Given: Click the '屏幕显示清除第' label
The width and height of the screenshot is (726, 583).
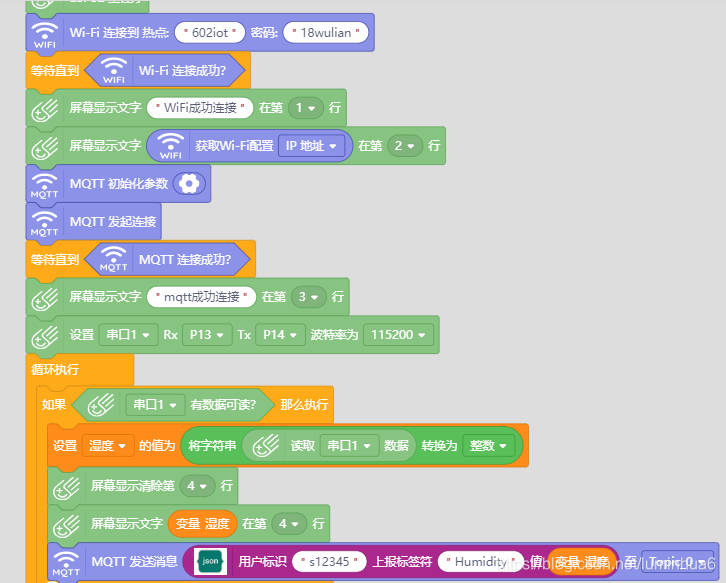Looking at the screenshot, I should tap(133, 486).
